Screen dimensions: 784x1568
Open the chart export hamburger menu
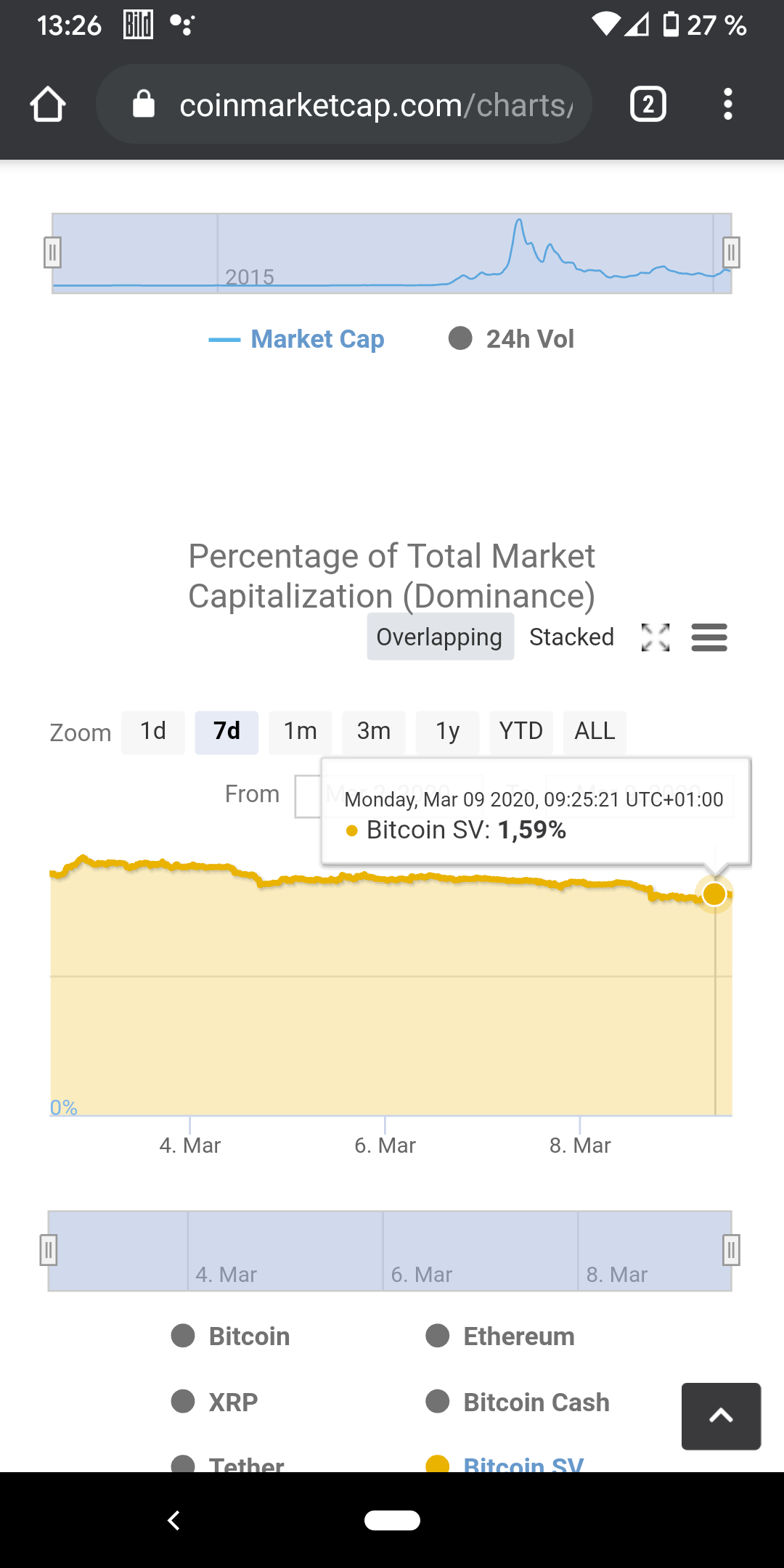coord(709,637)
